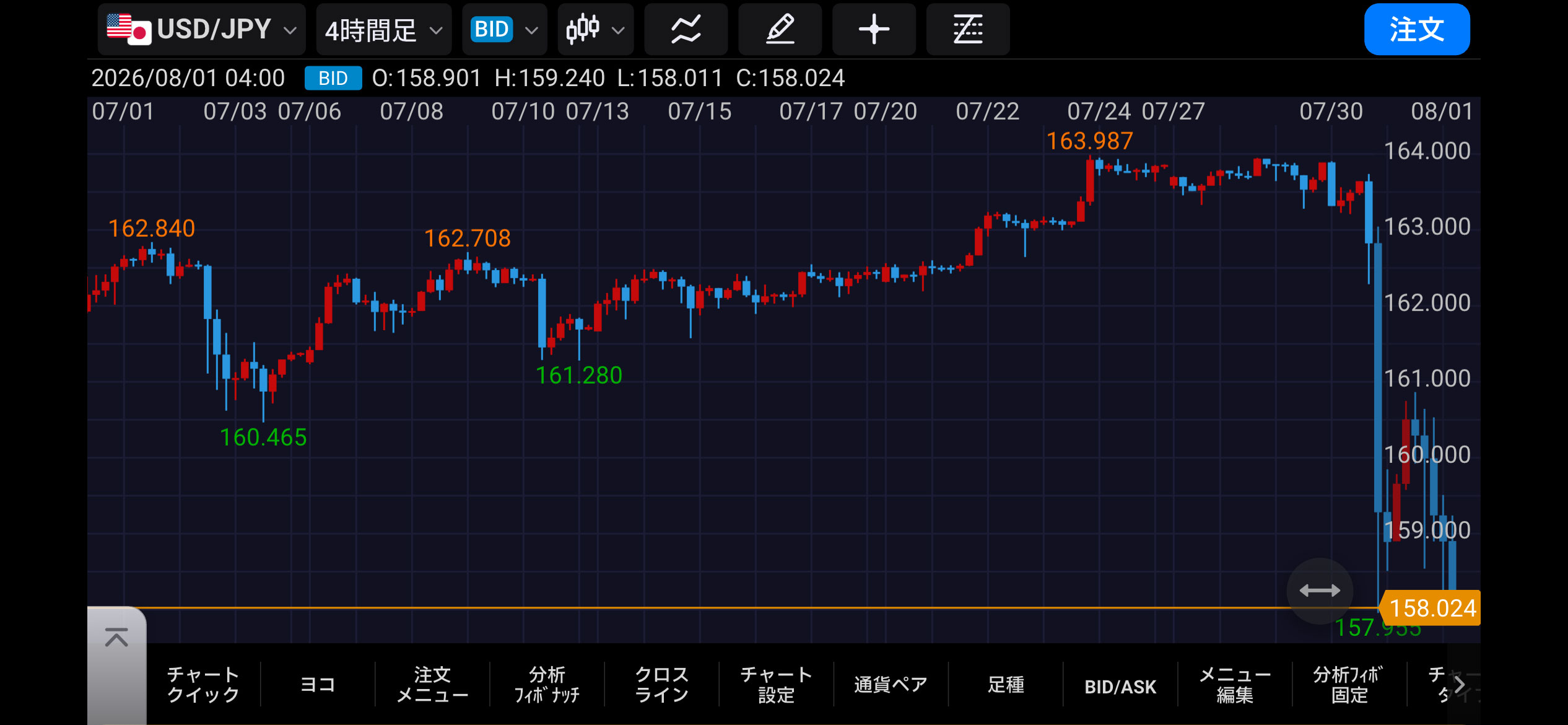Select クロスライン menu item
Screen dimensions: 1568x725
coord(661,684)
